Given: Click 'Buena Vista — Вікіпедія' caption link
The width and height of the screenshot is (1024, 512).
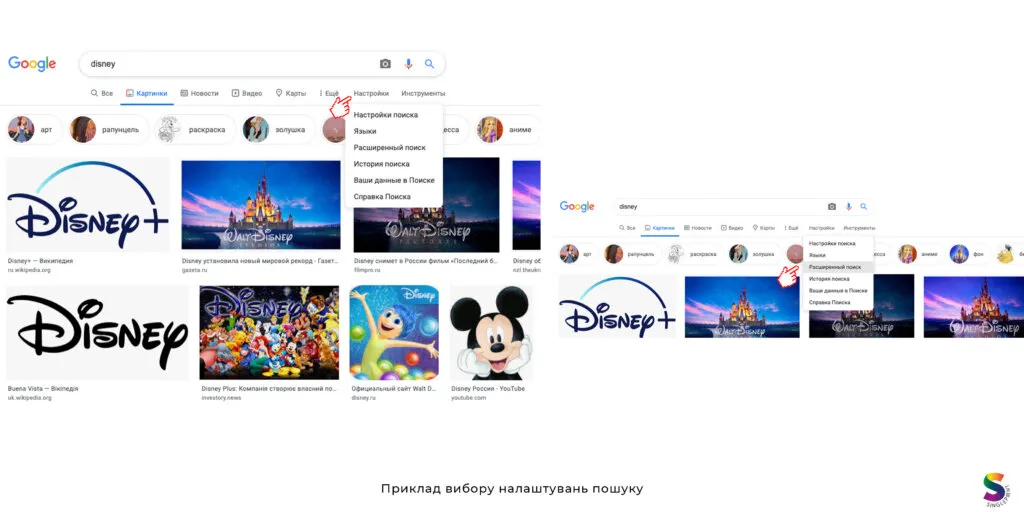Looking at the screenshot, I should (x=43, y=389).
